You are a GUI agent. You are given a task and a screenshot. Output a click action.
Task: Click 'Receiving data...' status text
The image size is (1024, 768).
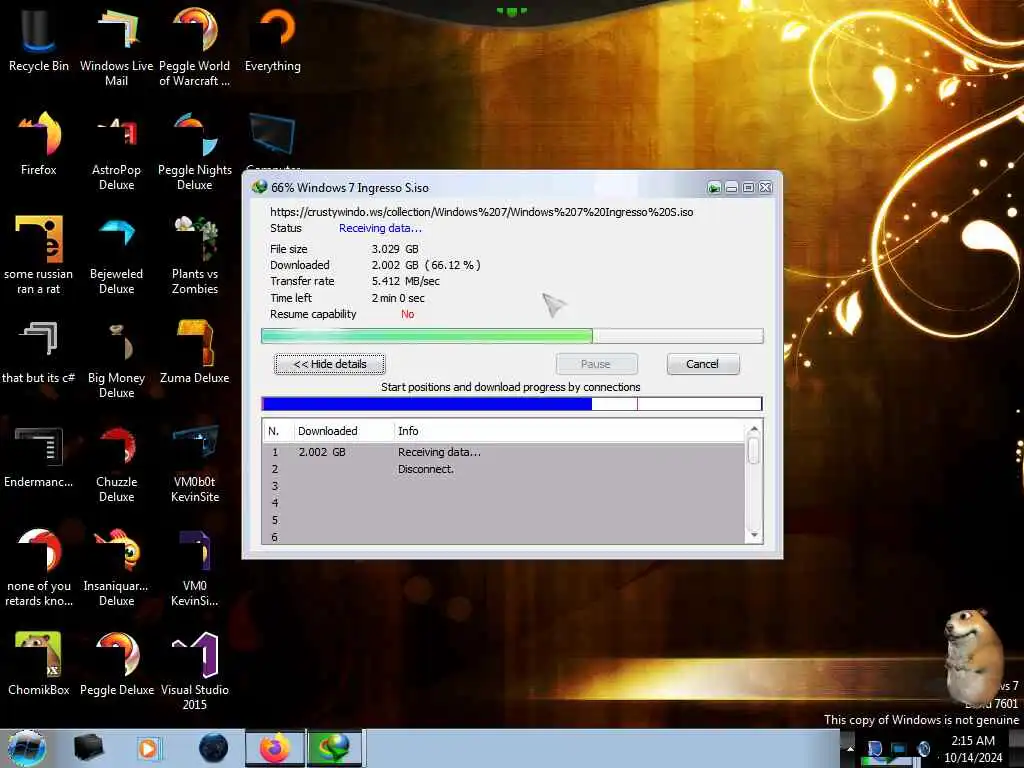380,228
